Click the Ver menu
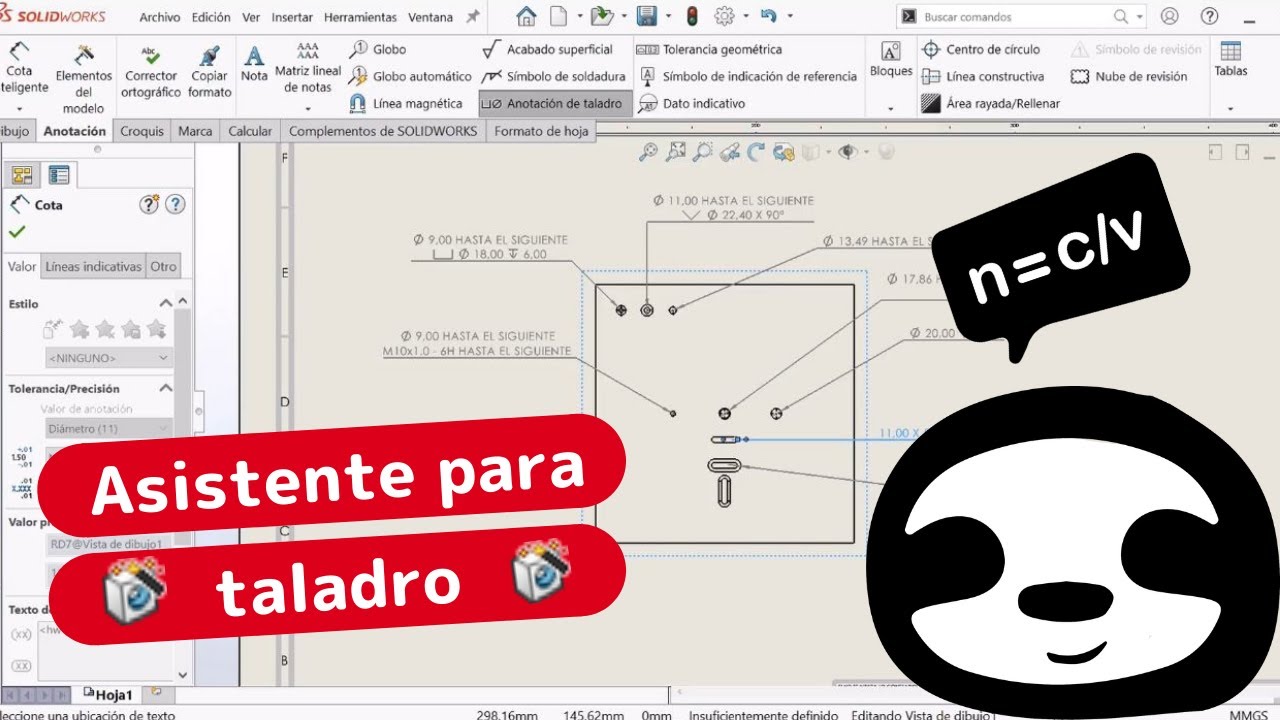Screen dimensions: 1280x720 [x=251, y=17]
